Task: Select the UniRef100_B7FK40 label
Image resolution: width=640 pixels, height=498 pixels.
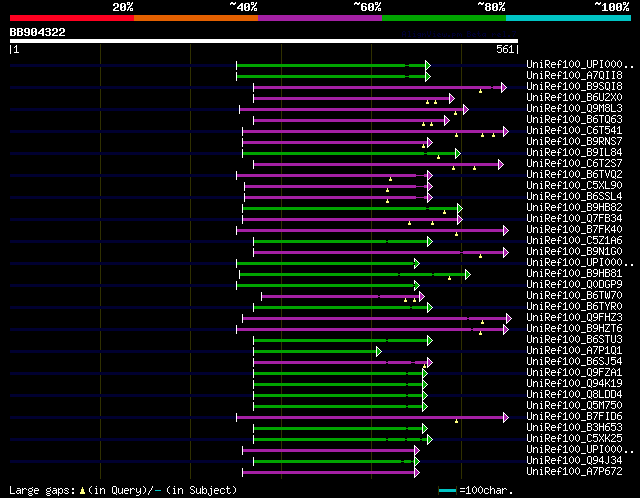Action: (574, 230)
